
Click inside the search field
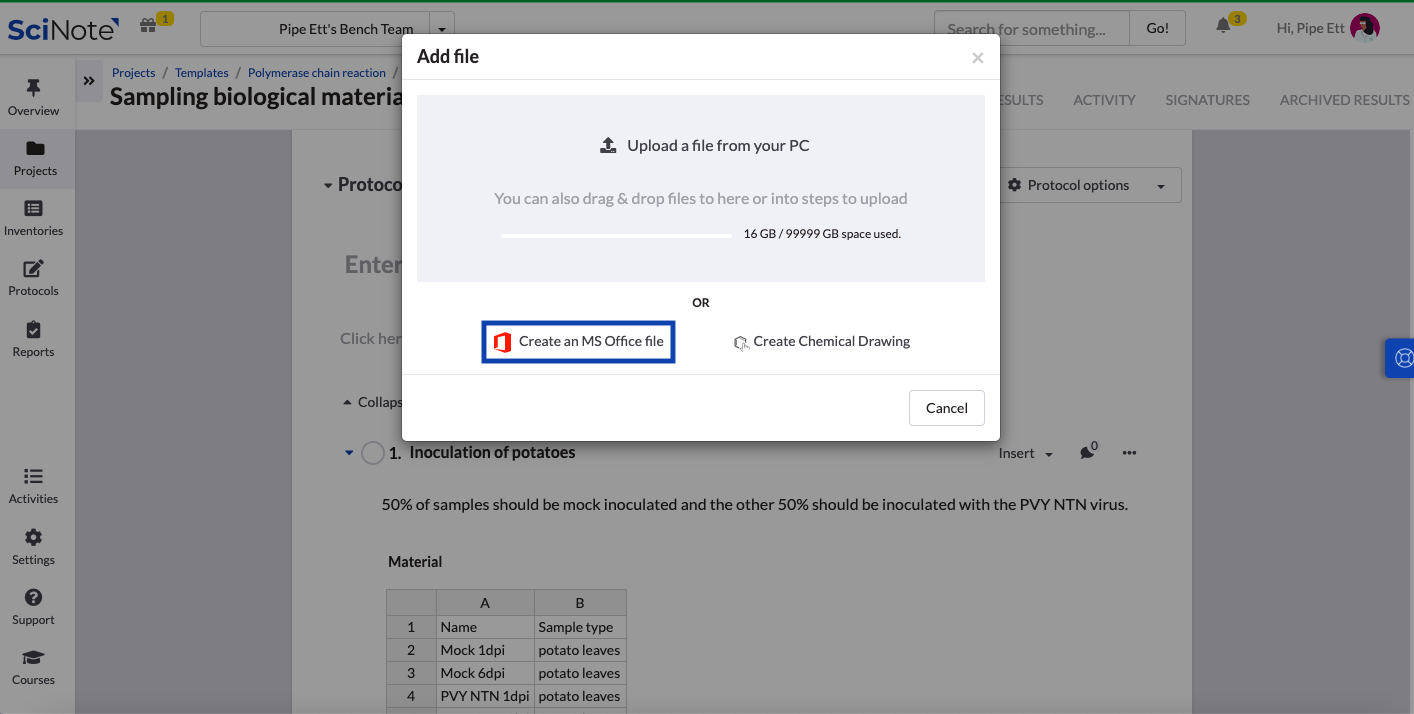(1031, 28)
